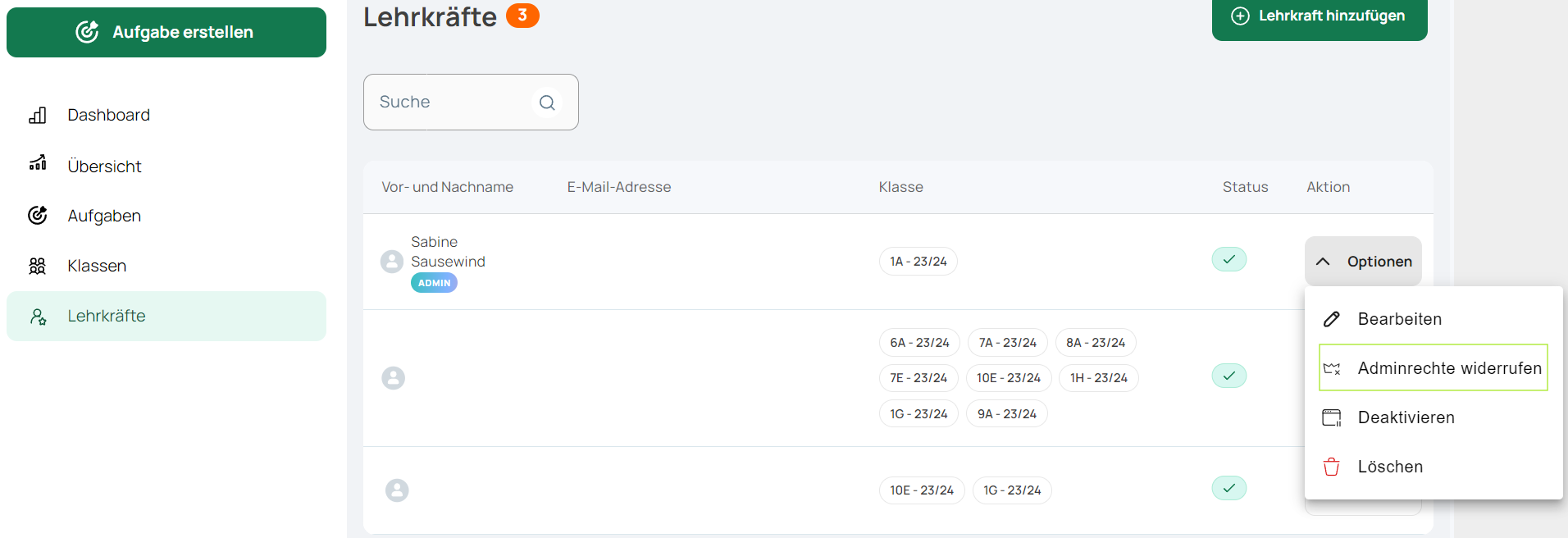Toggle status checkmark for Sabine Sausewind
The image size is (1568, 538).
click(x=1229, y=259)
